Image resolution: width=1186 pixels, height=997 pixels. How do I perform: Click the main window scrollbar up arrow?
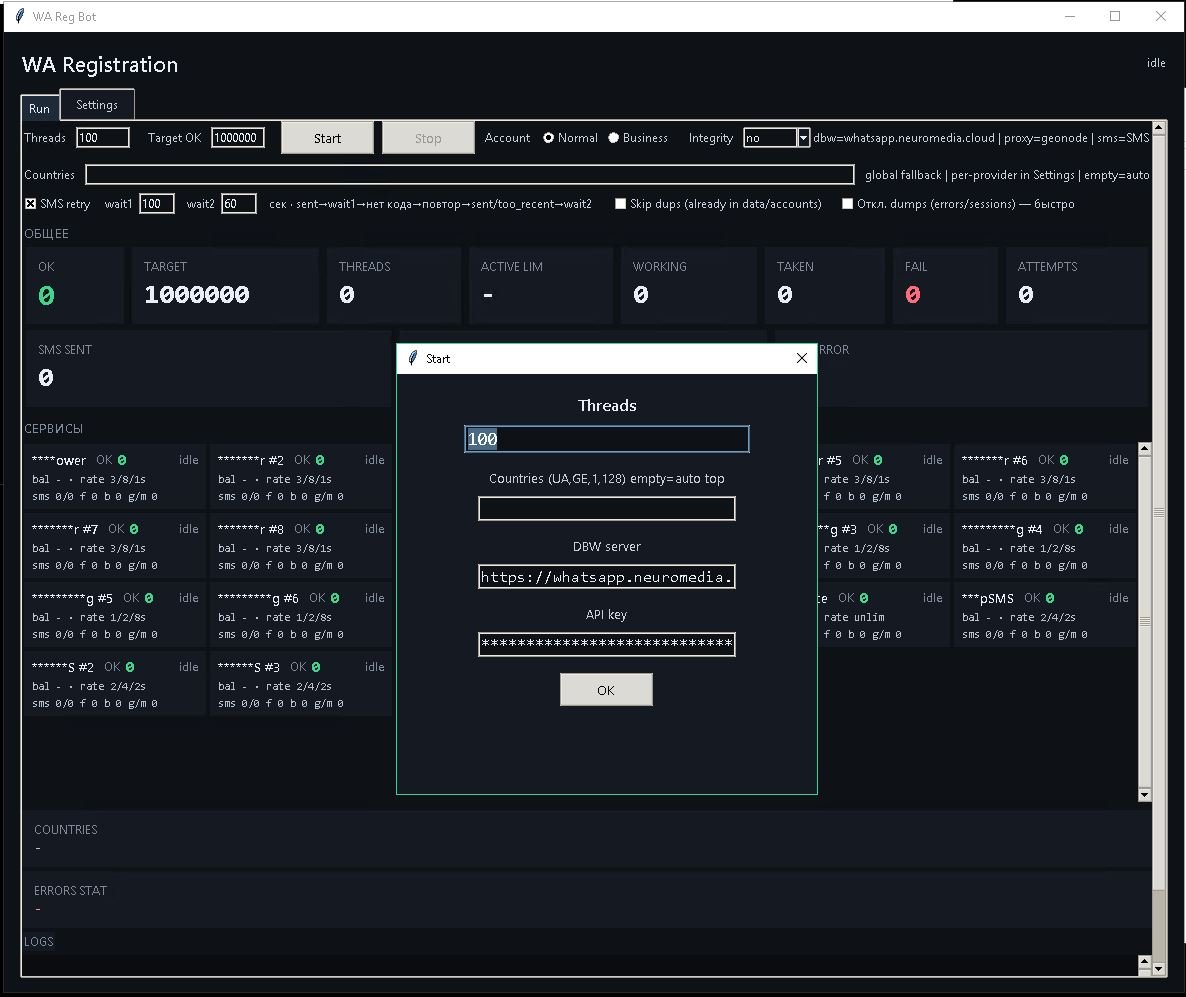[1158, 127]
